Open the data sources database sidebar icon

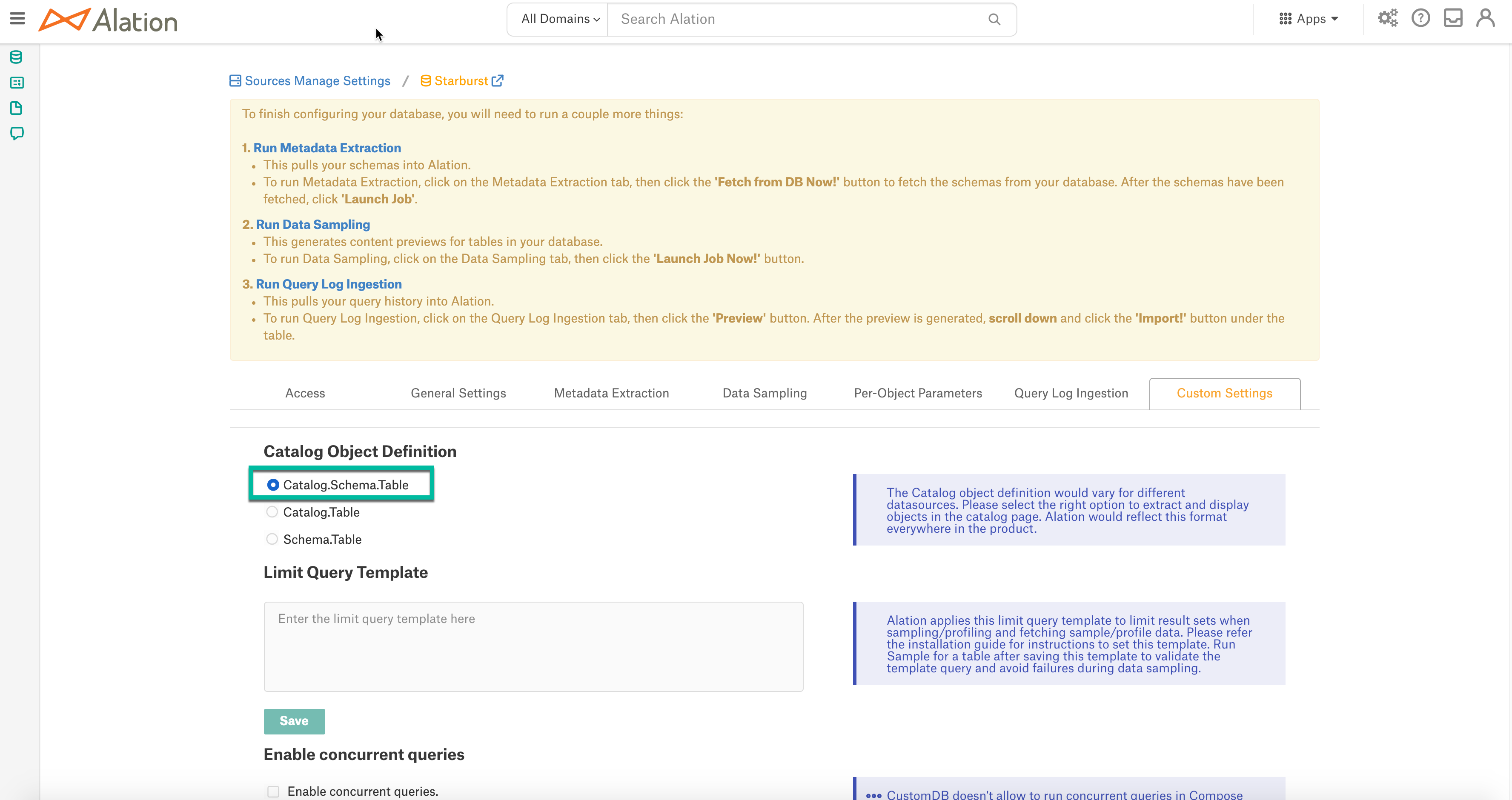pyautogui.click(x=17, y=57)
